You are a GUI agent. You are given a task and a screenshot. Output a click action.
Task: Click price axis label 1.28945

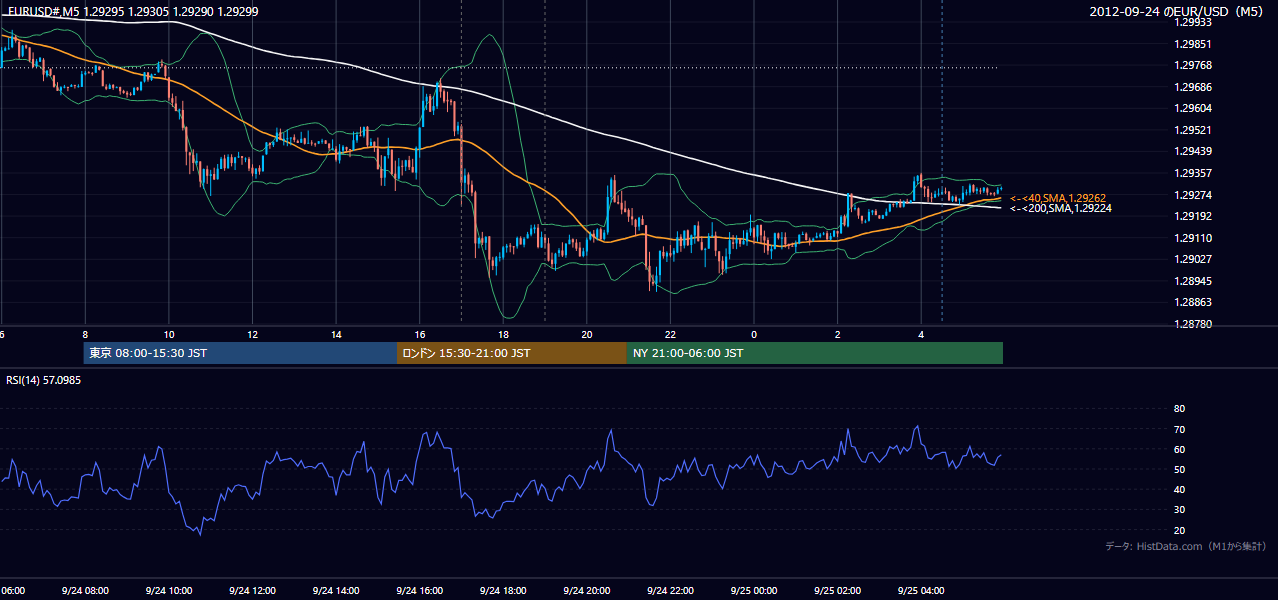[x=1192, y=281]
